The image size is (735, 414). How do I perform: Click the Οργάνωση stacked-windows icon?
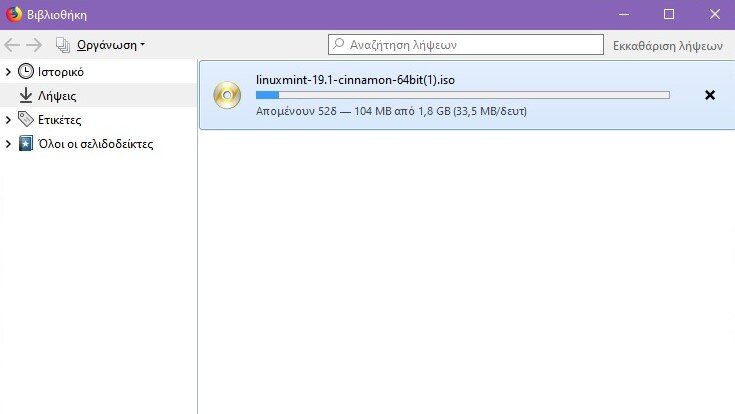click(x=63, y=45)
